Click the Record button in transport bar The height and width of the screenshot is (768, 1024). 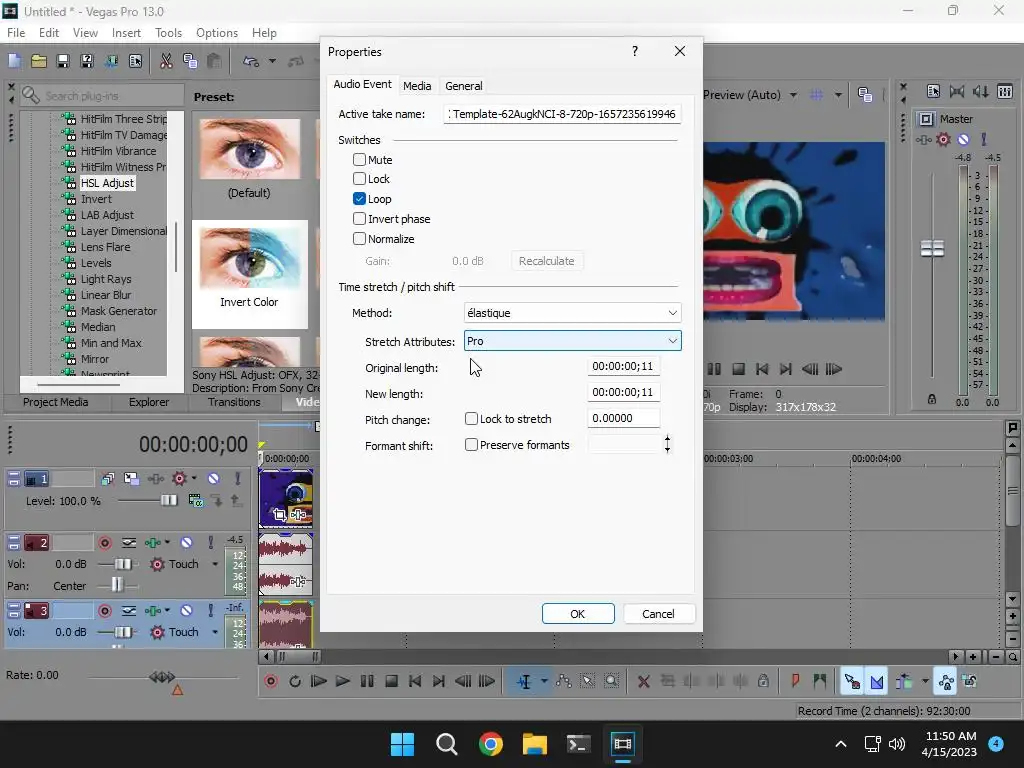pyautogui.click(x=271, y=681)
